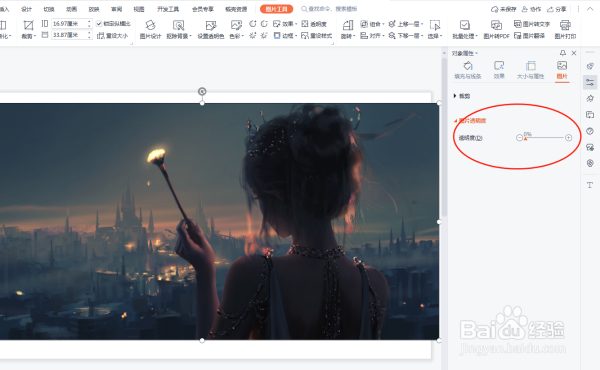
Task: Open the 大小与属性 size and properties tab
Action: [530, 70]
